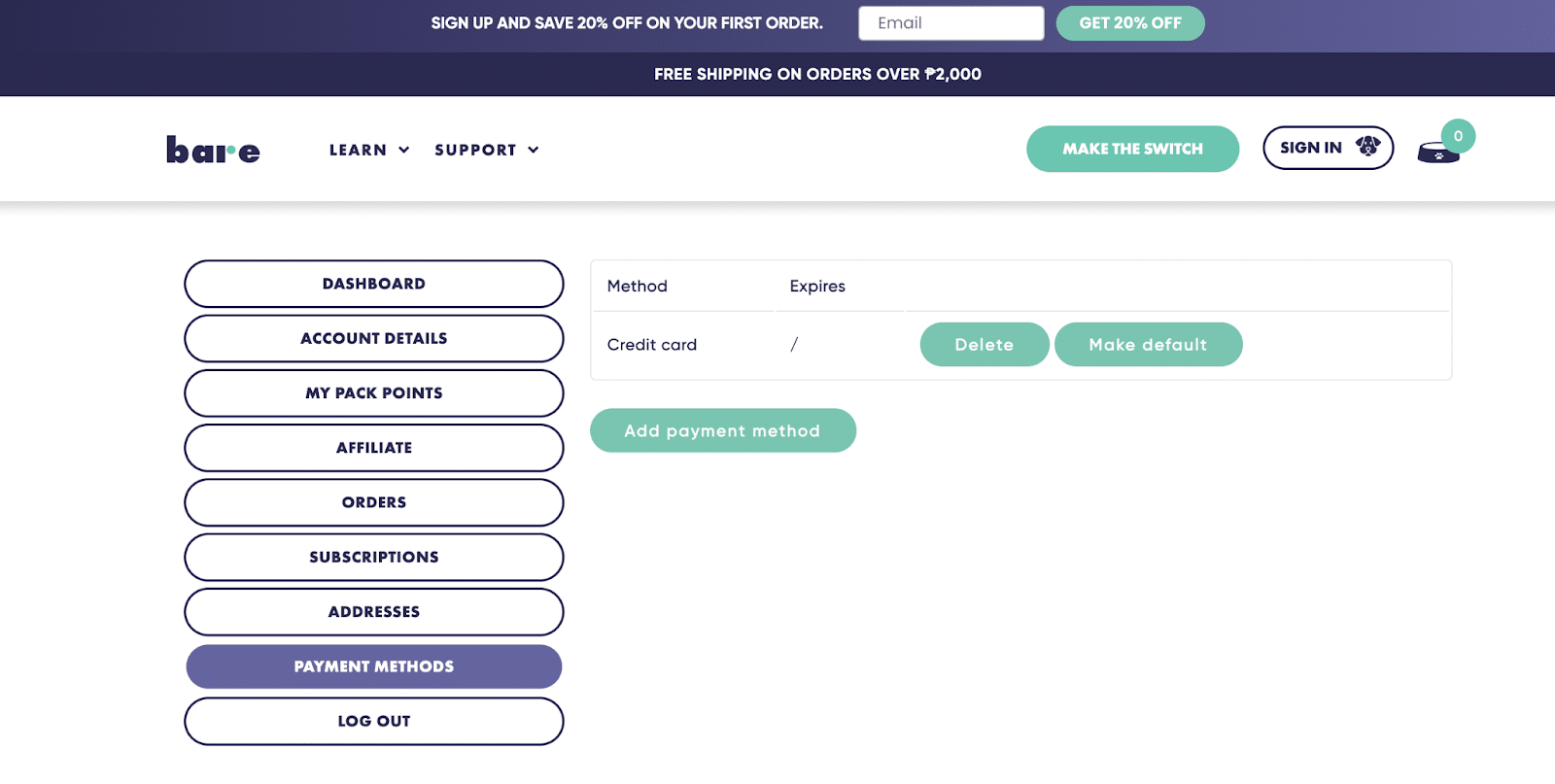Click the Email input field
This screenshot has height=784, width=1555.
click(x=950, y=23)
